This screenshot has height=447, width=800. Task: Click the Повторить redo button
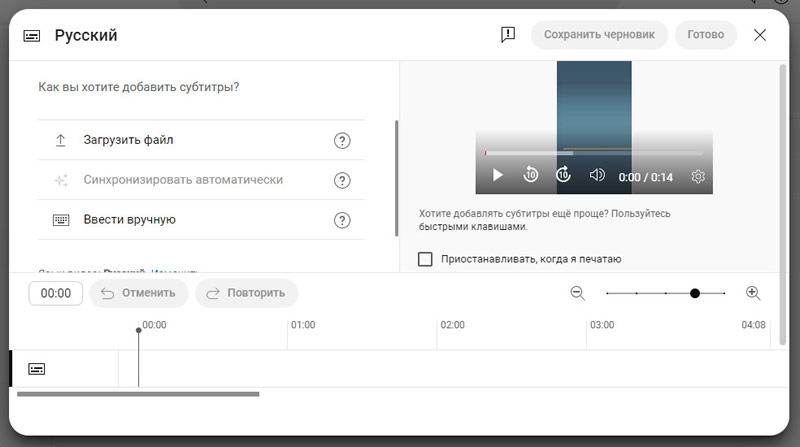pyautogui.click(x=246, y=293)
